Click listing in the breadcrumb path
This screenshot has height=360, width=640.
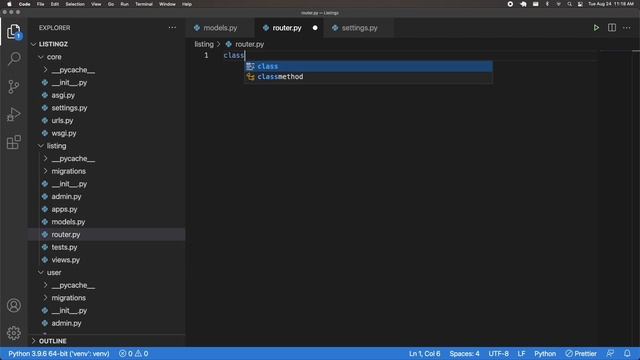204,44
